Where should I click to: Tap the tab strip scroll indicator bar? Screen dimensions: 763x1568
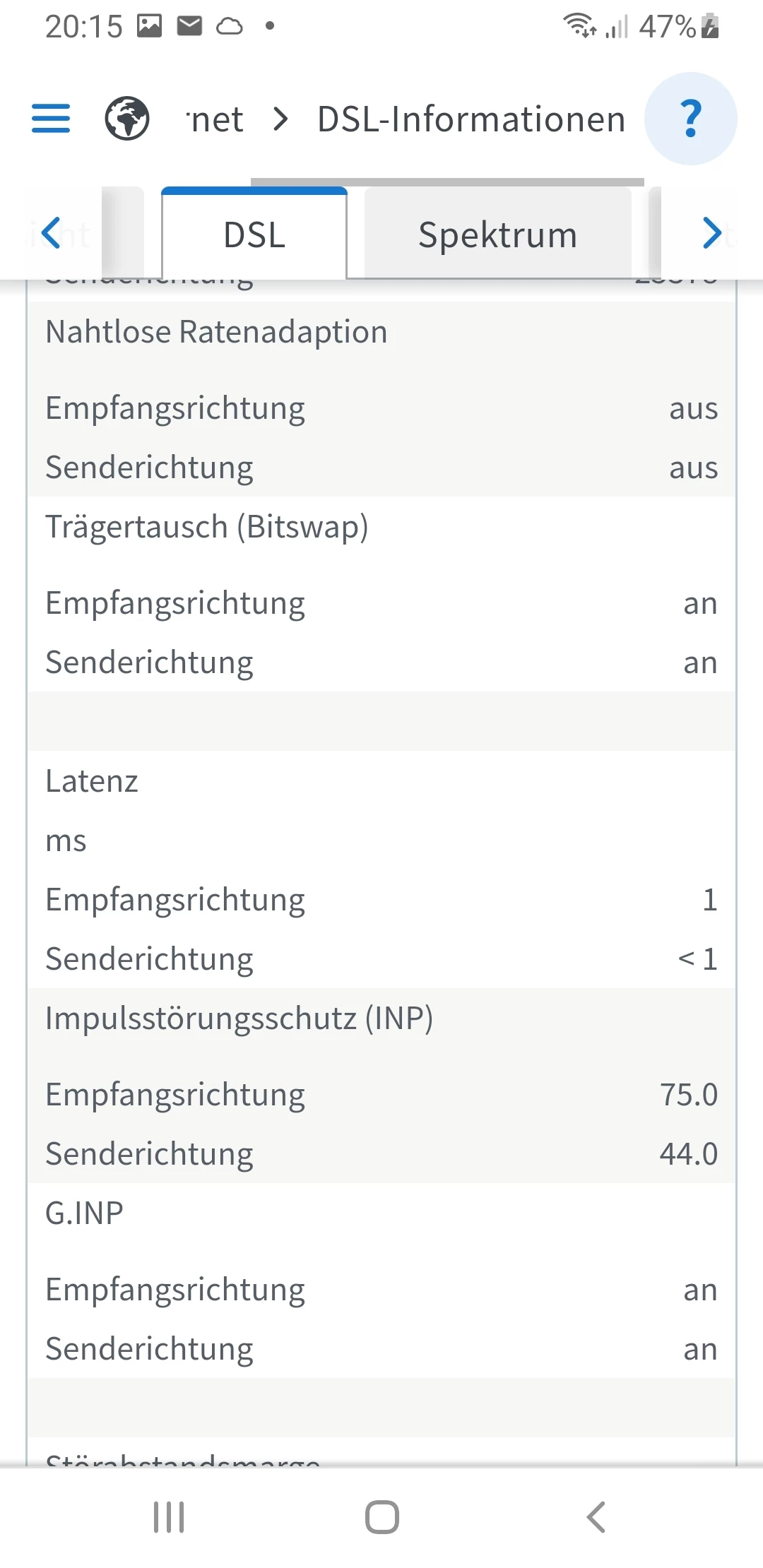click(x=447, y=182)
